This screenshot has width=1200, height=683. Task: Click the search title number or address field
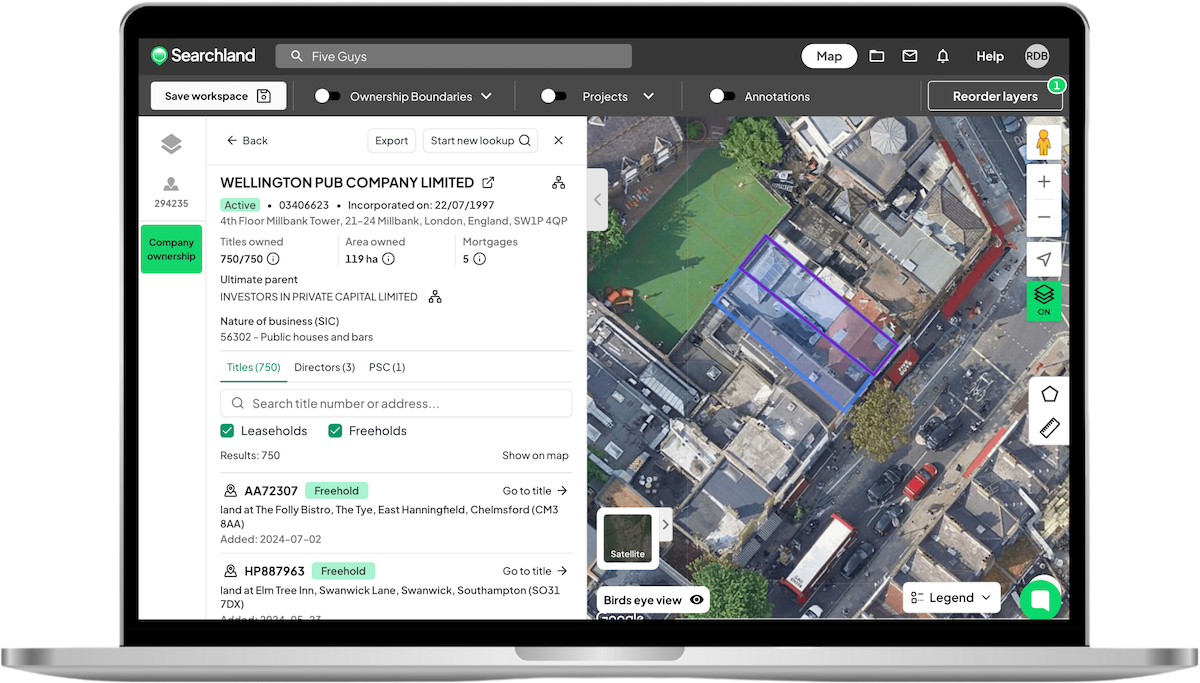(x=396, y=403)
